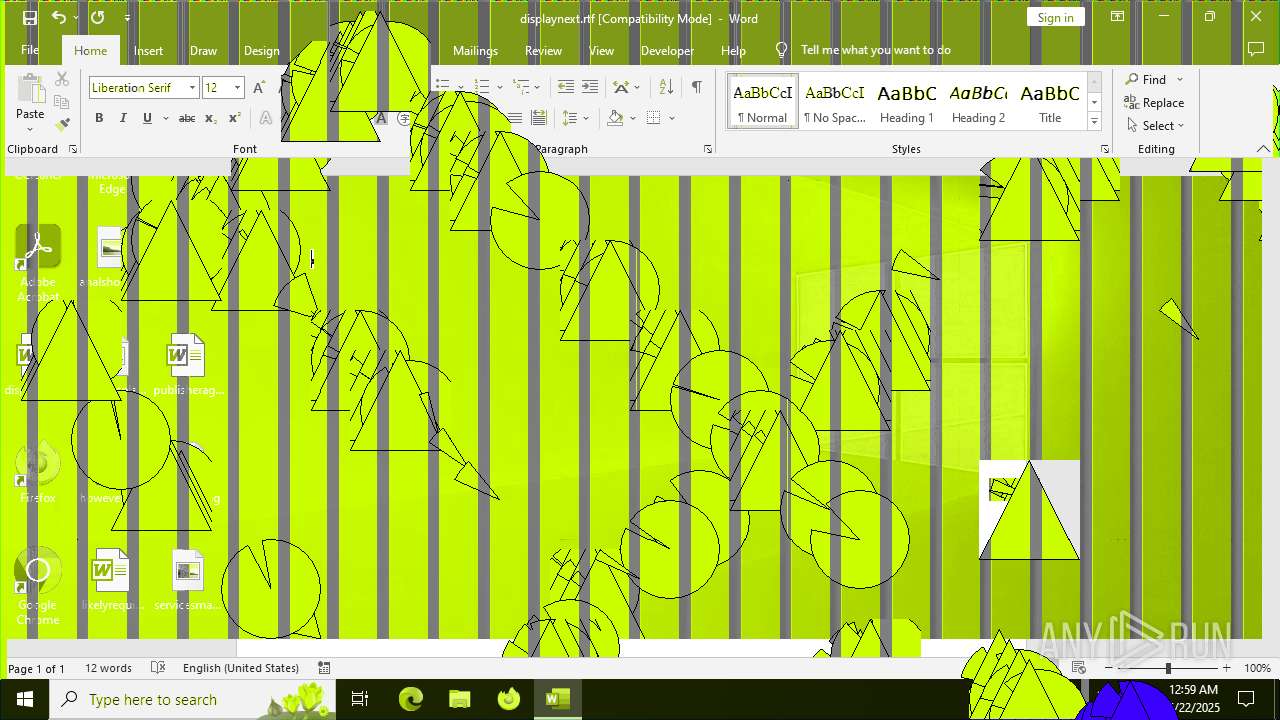
Task: Open the Select dropdown in Editing
Action: point(1155,125)
